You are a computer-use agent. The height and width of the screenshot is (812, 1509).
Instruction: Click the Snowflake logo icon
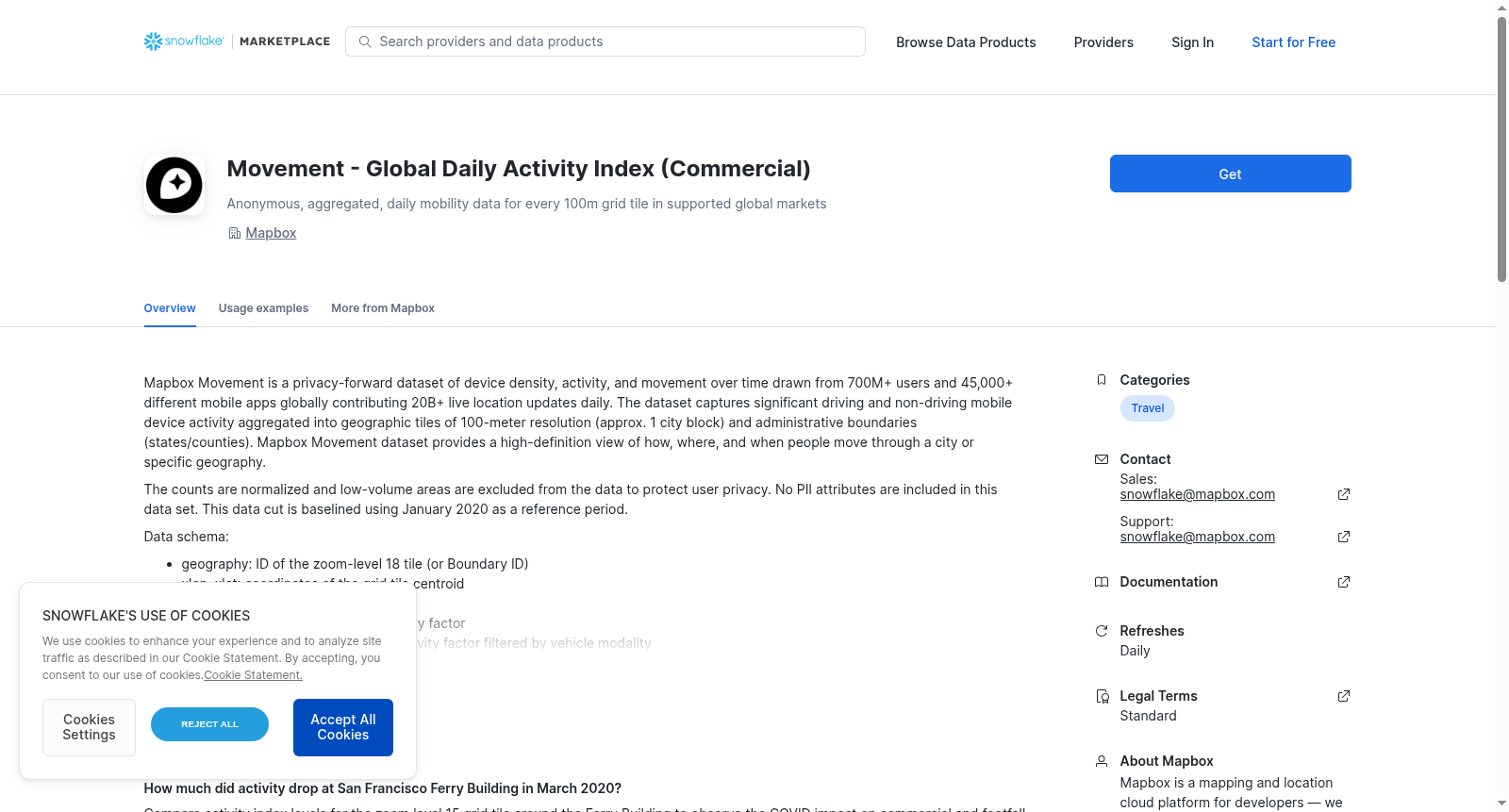pos(153,41)
